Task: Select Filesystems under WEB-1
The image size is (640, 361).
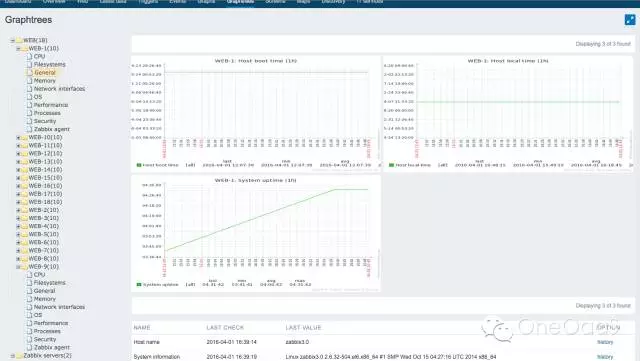Action: click(49, 65)
